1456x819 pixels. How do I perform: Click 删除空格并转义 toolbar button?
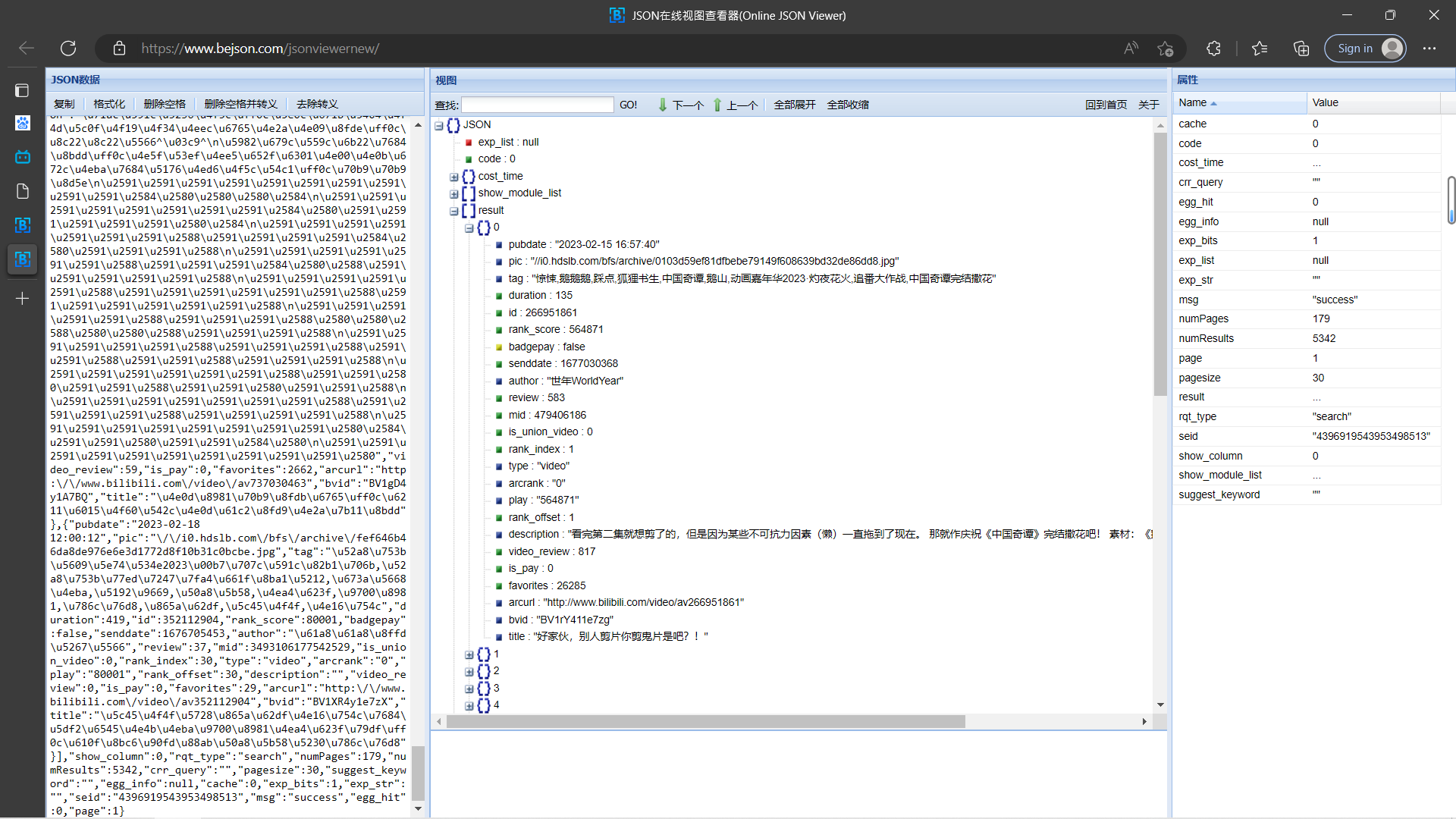pyautogui.click(x=241, y=104)
